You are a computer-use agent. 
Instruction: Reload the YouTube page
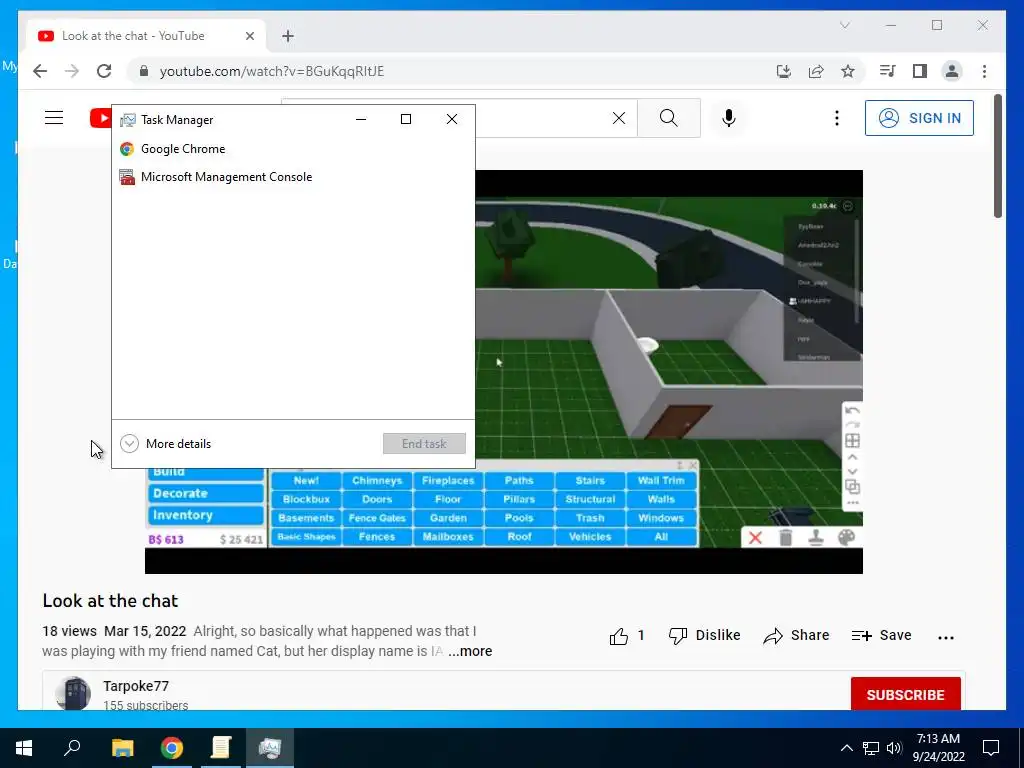pyautogui.click(x=104, y=71)
